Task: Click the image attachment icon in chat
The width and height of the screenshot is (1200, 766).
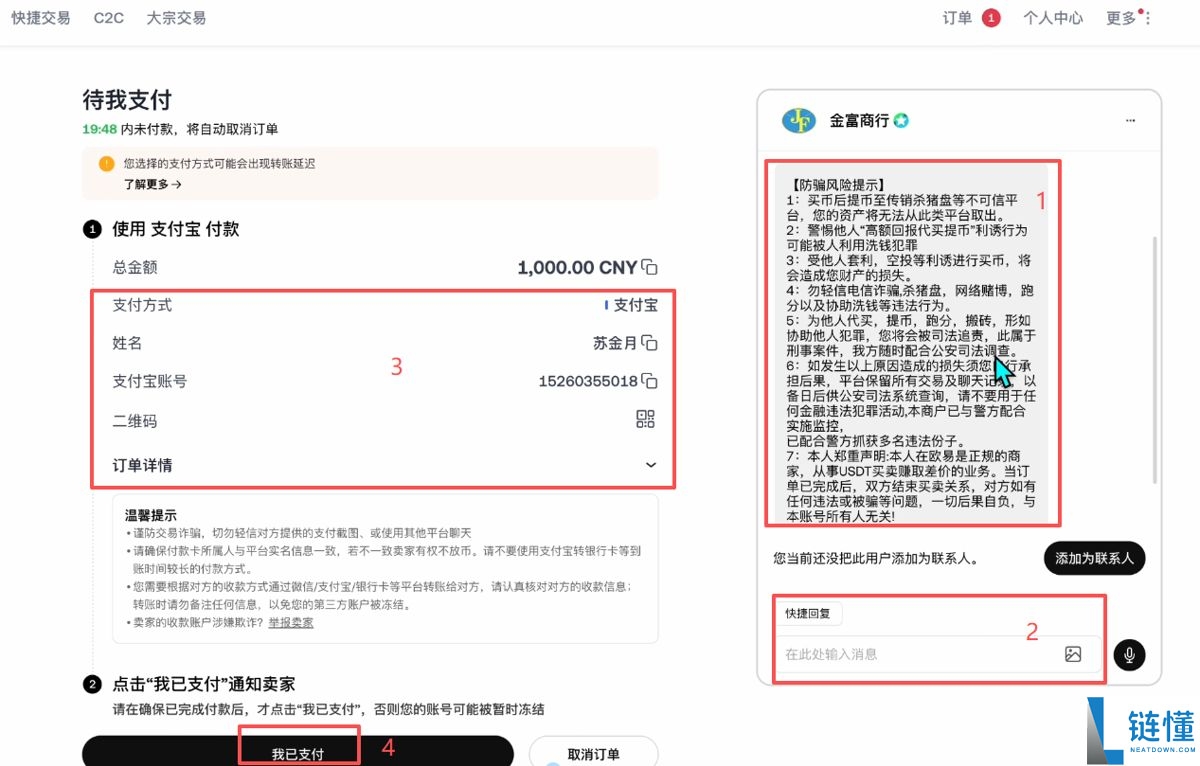Action: pos(1073,653)
